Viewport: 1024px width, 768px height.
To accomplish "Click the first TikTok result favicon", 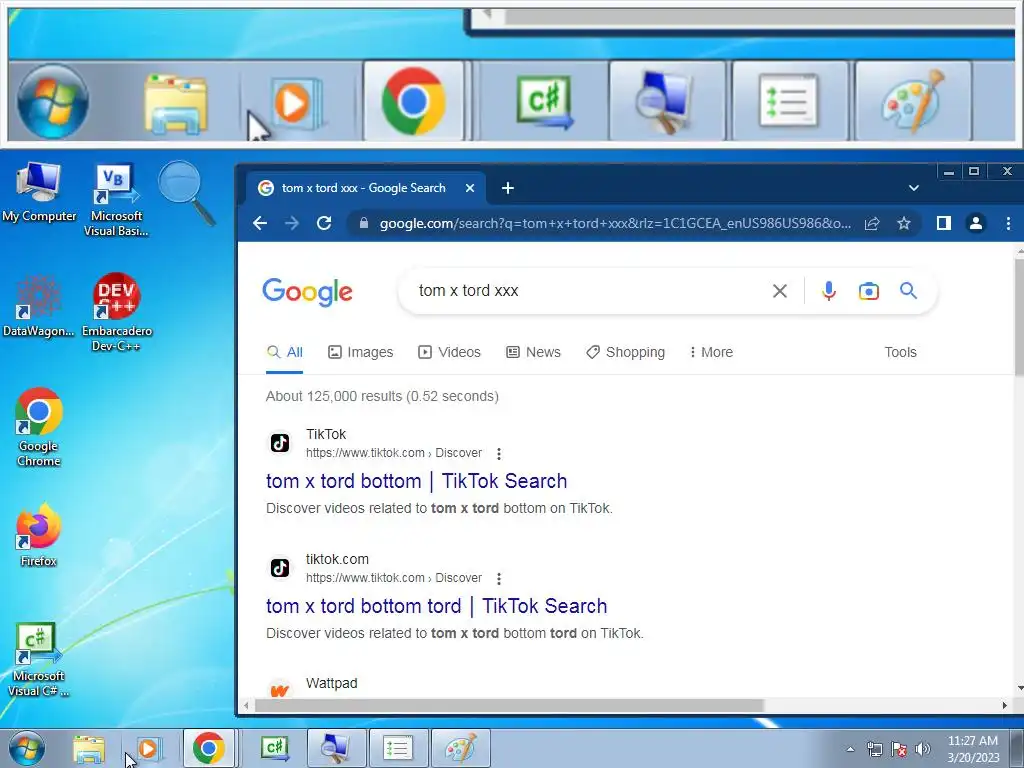I will tap(280, 443).
